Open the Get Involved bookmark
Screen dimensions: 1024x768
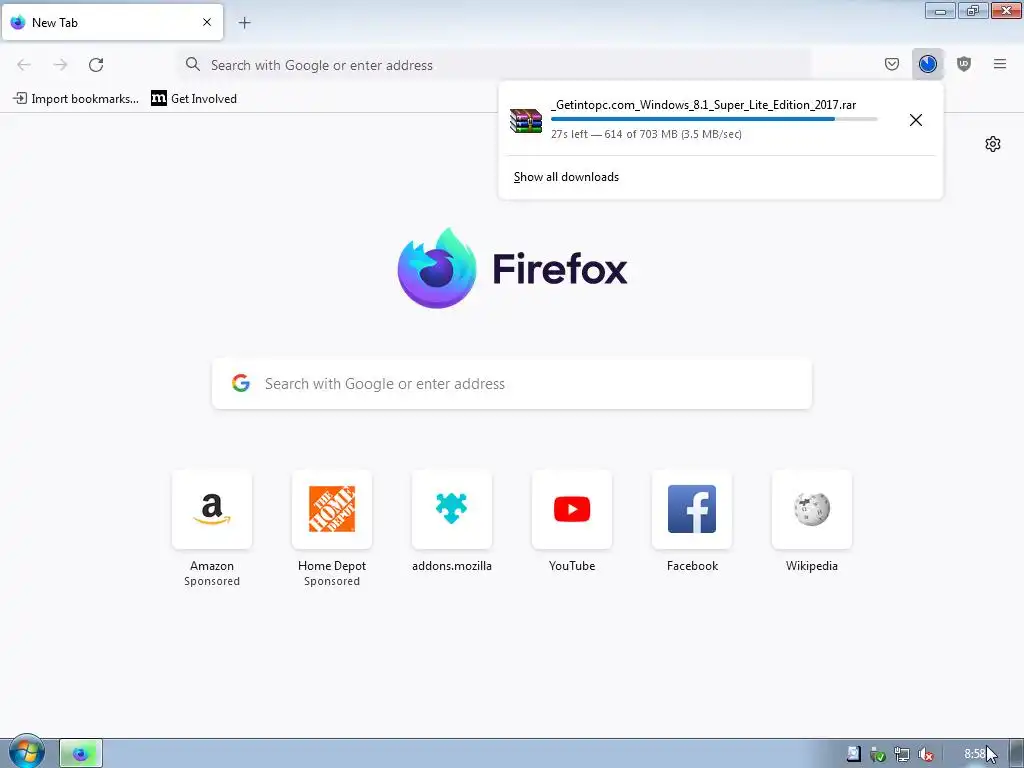(x=194, y=99)
